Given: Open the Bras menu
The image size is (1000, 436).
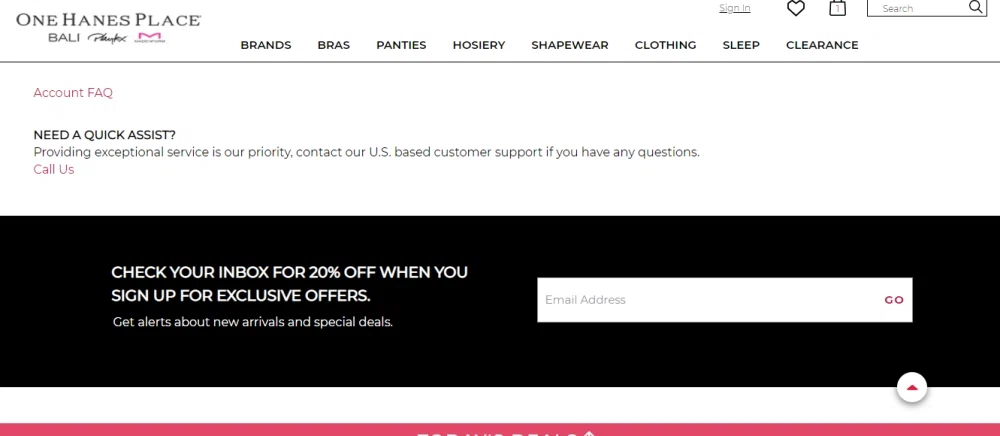Looking at the screenshot, I should [334, 45].
